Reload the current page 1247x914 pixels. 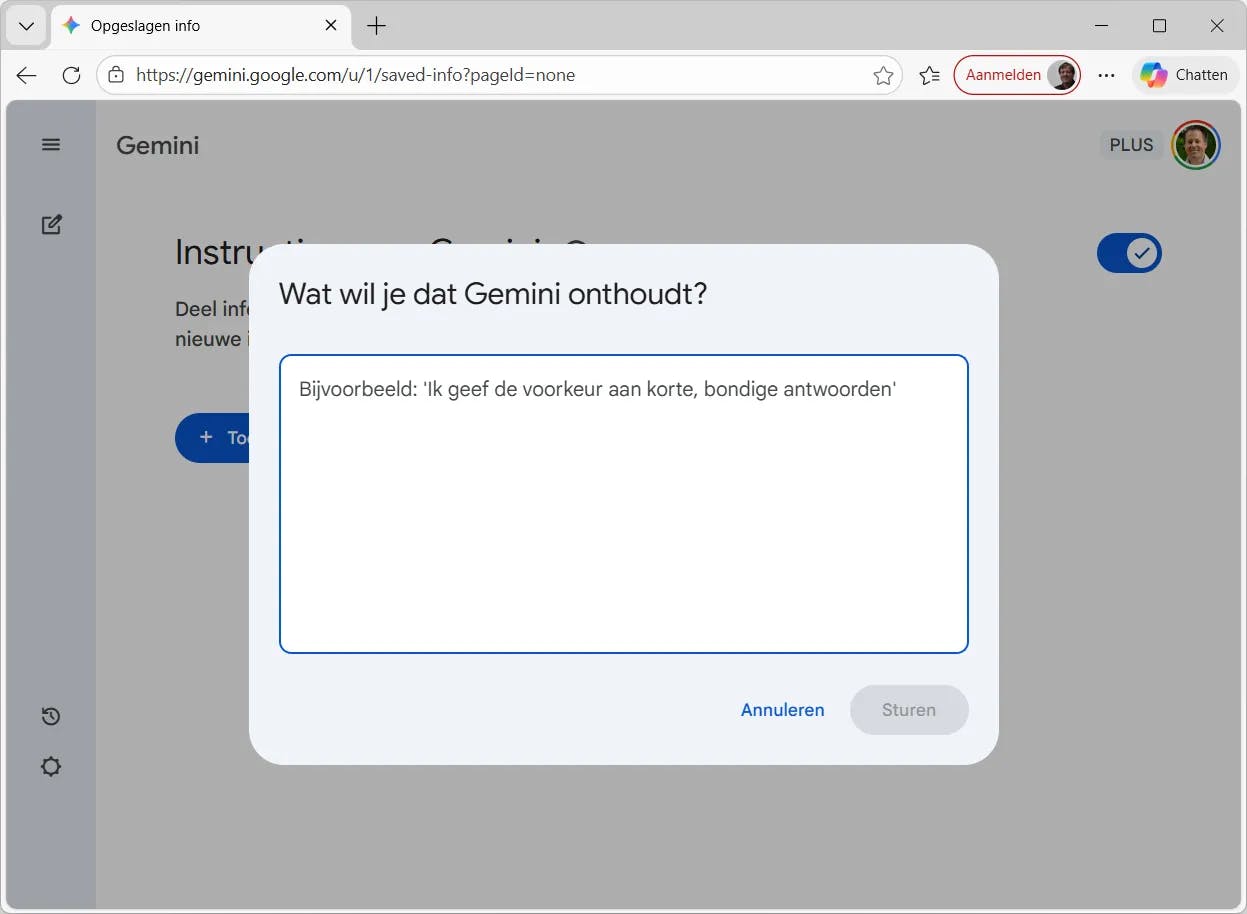click(x=71, y=75)
